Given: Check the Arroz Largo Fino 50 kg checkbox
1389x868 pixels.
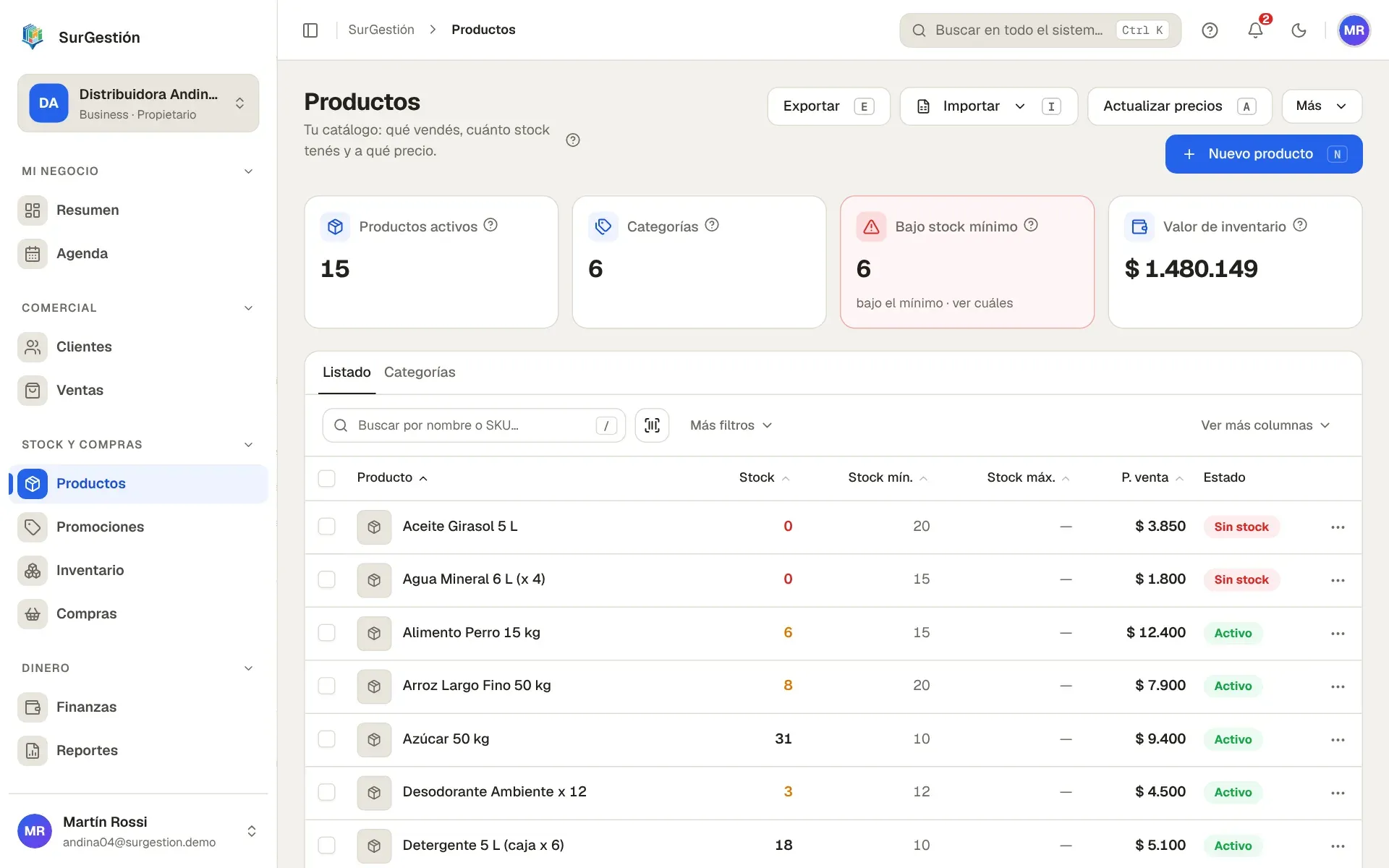Looking at the screenshot, I should tap(327, 686).
